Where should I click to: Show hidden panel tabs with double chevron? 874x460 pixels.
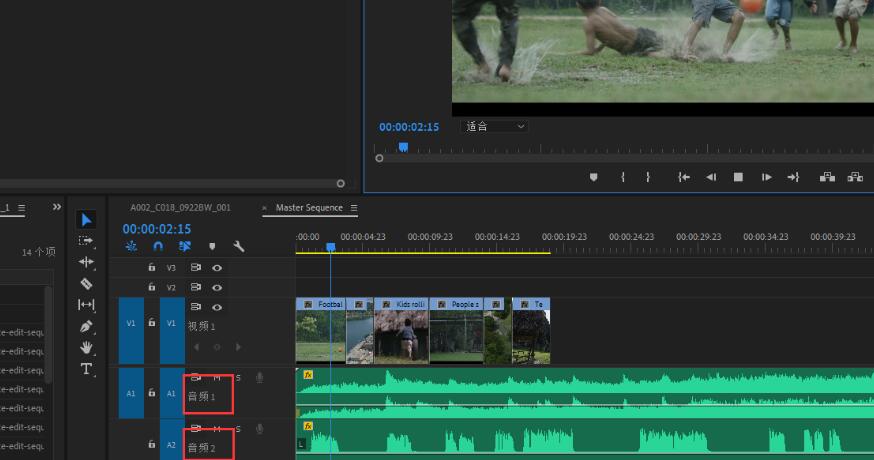[57, 207]
